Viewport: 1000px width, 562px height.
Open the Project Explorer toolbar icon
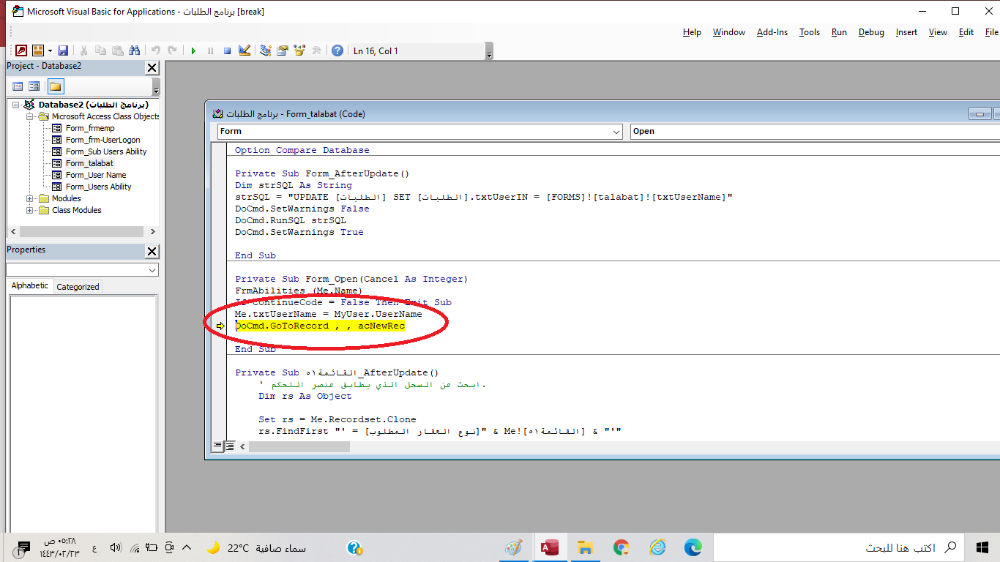tap(265, 50)
